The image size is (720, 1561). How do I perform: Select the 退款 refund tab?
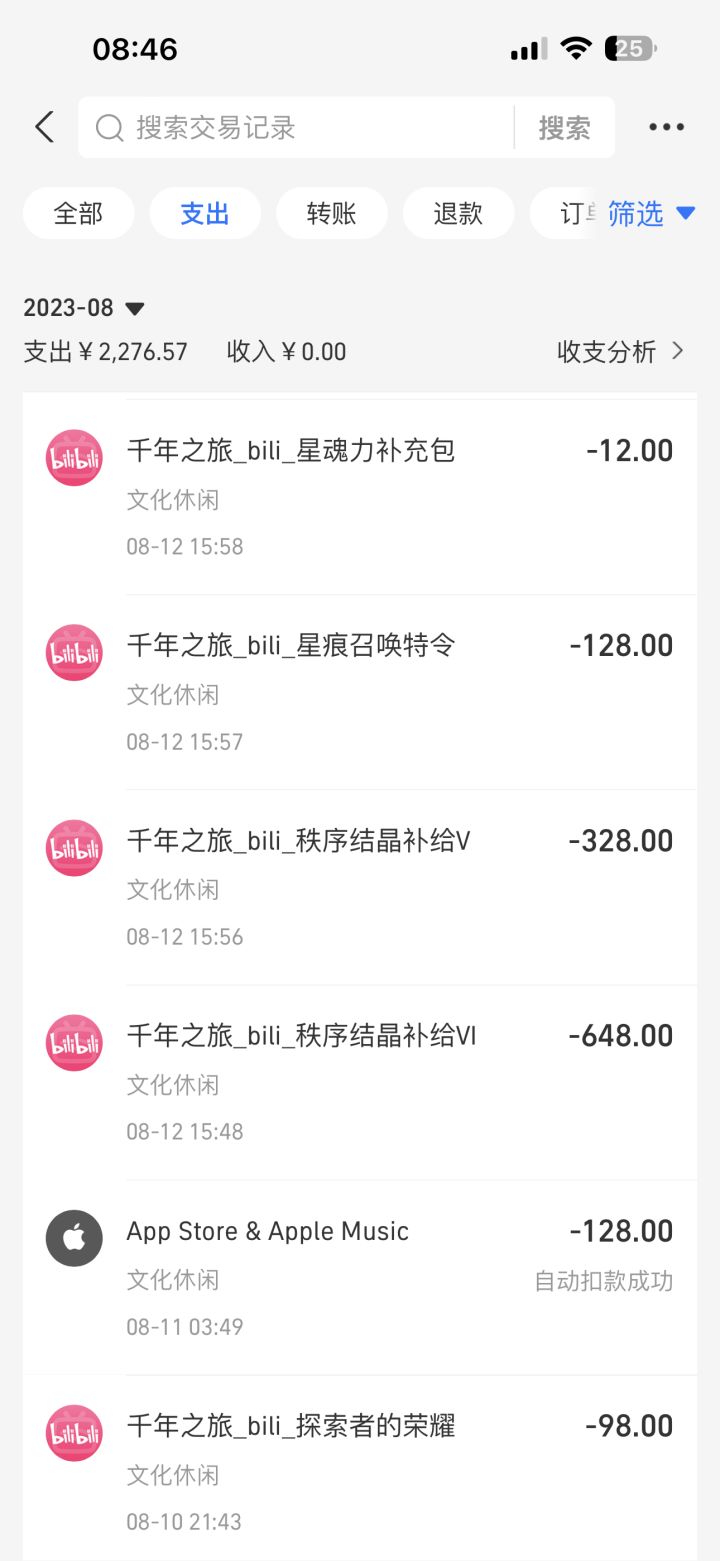(x=458, y=213)
